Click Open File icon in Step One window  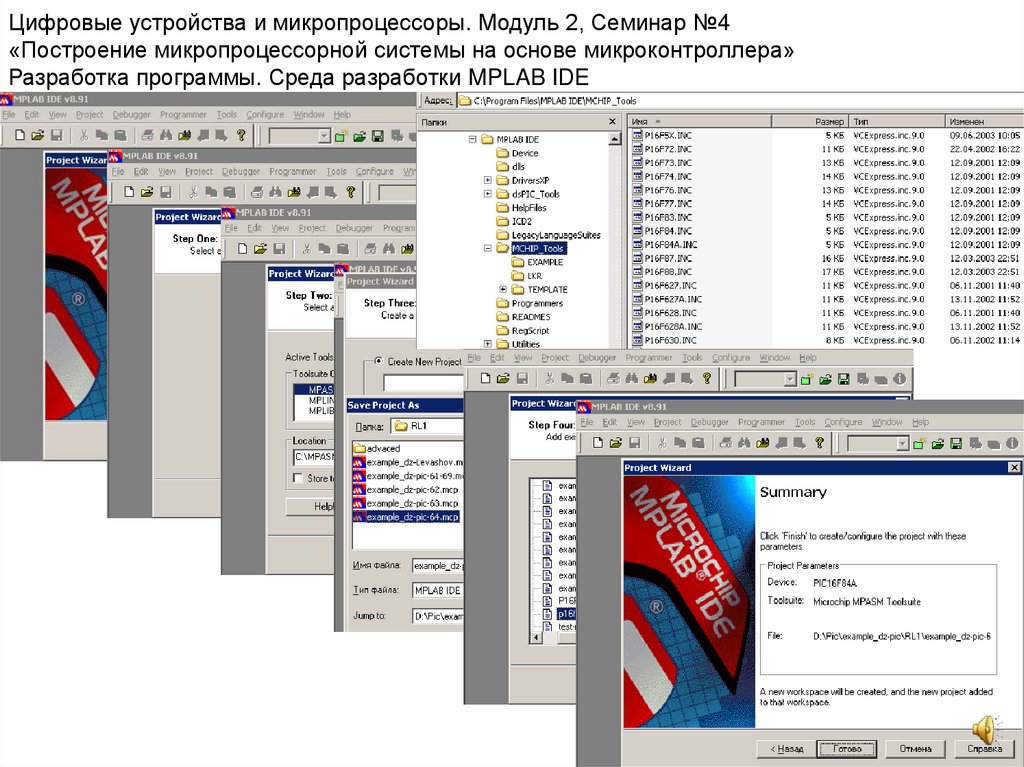click(147, 192)
